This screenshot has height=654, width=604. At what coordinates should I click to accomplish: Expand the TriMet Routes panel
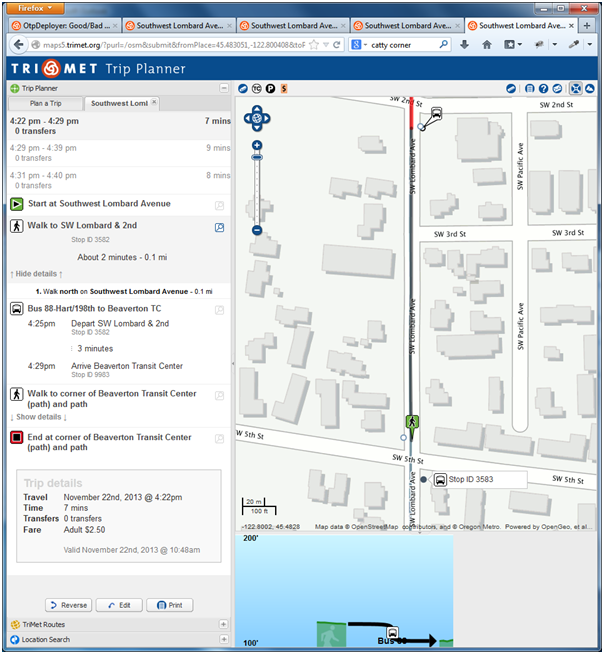[224, 624]
